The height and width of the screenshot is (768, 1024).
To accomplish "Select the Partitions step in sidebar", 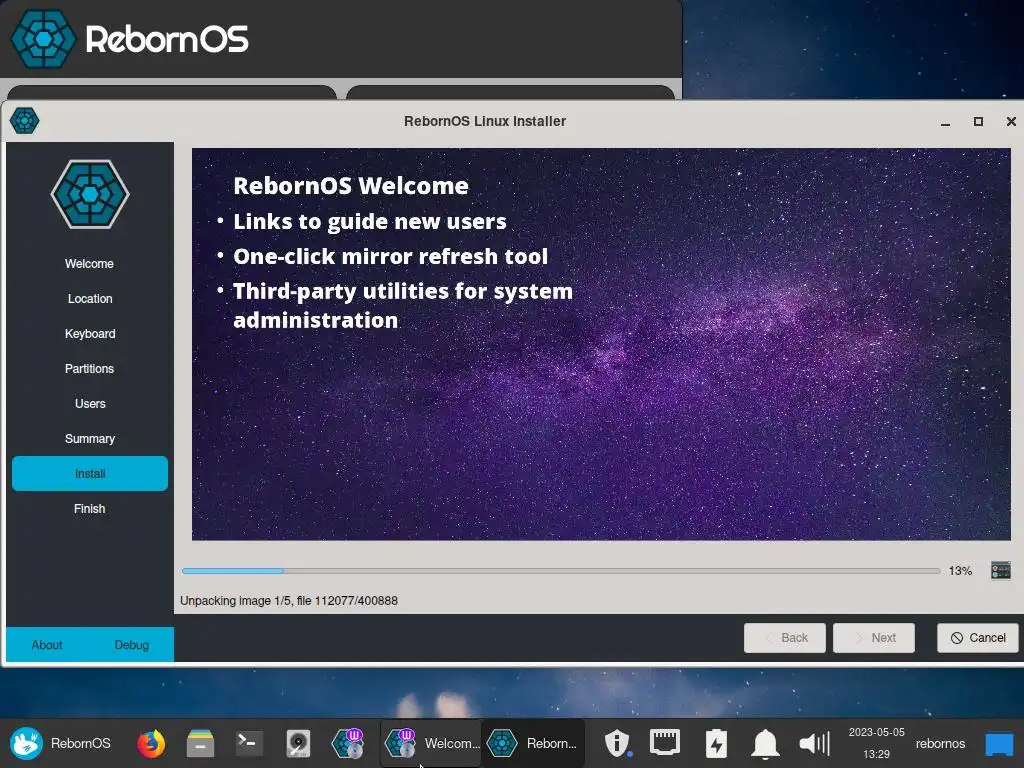I will [89, 368].
